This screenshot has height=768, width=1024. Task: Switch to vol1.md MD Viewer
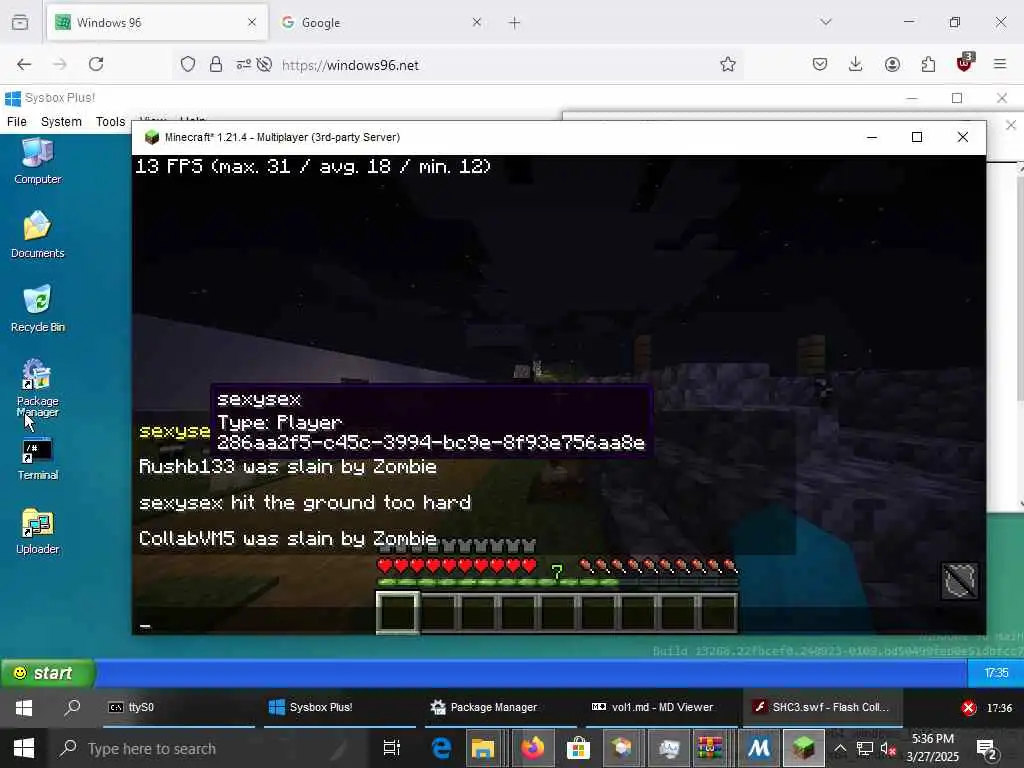click(662, 707)
